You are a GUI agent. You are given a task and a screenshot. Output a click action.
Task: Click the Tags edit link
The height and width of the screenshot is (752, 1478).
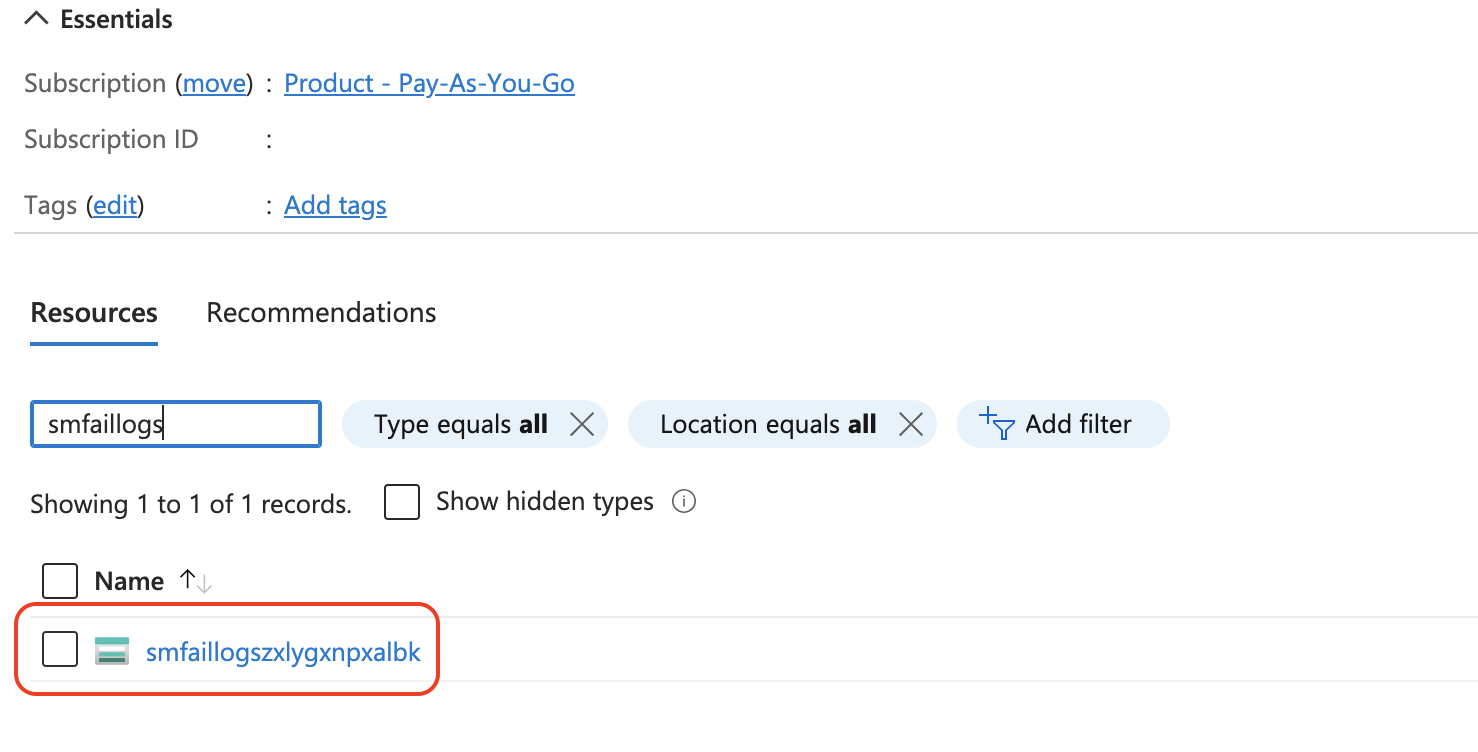(x=115, y=205)
